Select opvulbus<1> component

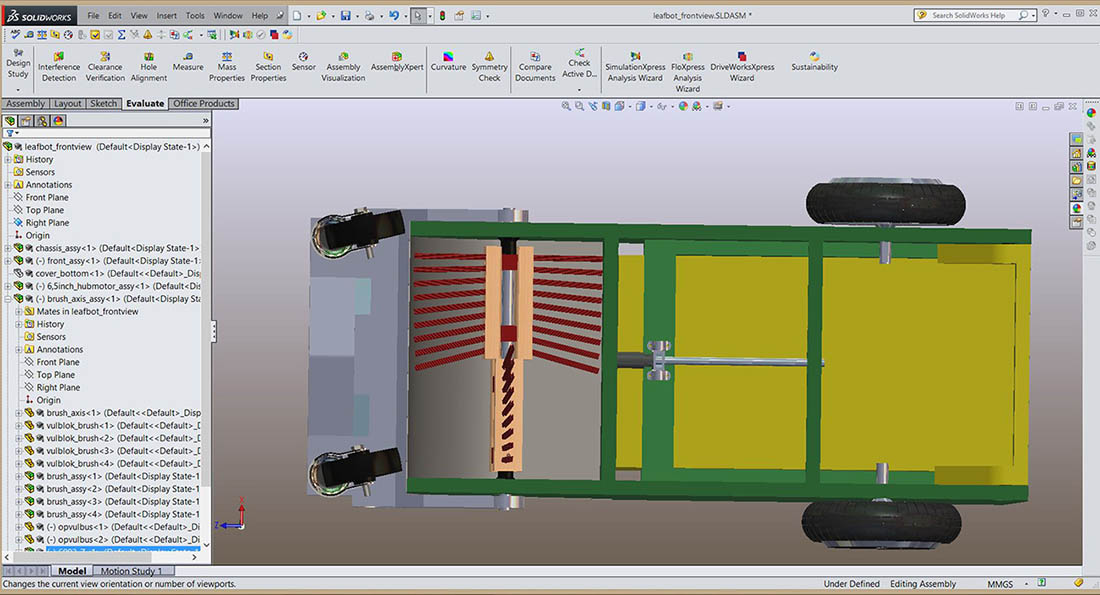coord(112,527)
